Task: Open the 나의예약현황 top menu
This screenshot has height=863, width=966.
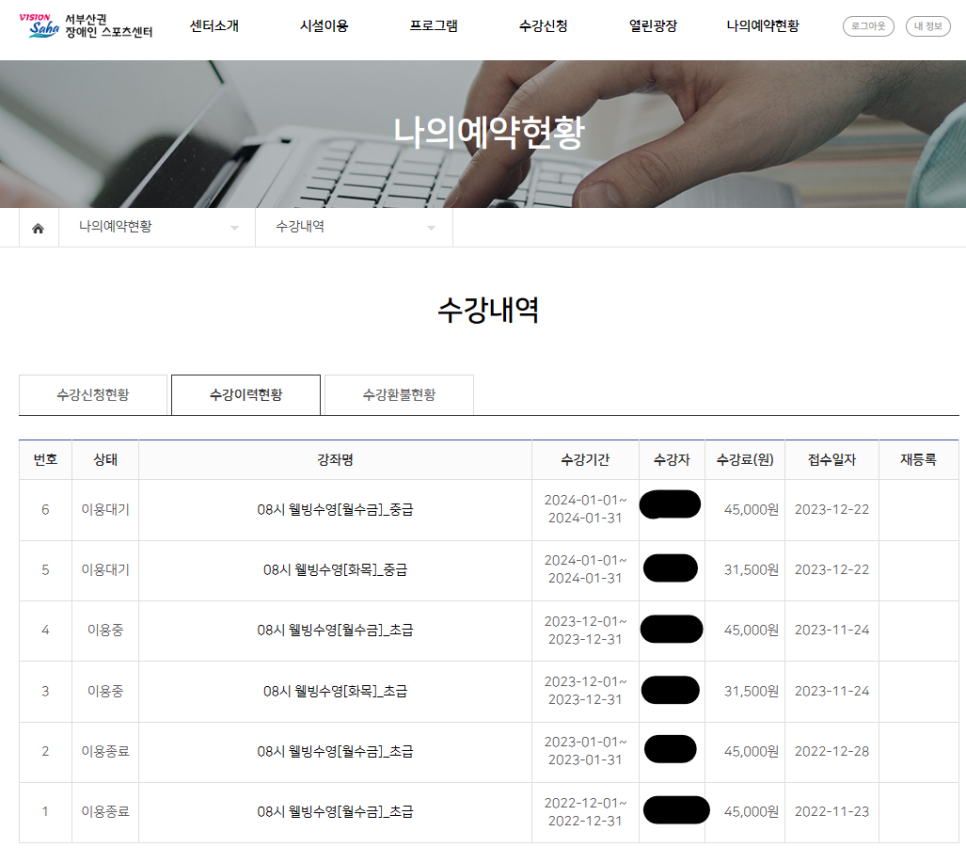Action: tap(763, 26)
